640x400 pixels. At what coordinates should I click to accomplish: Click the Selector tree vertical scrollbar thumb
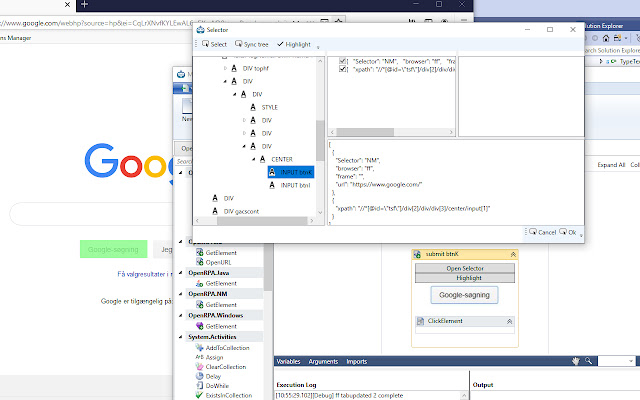tap(320, 141)
